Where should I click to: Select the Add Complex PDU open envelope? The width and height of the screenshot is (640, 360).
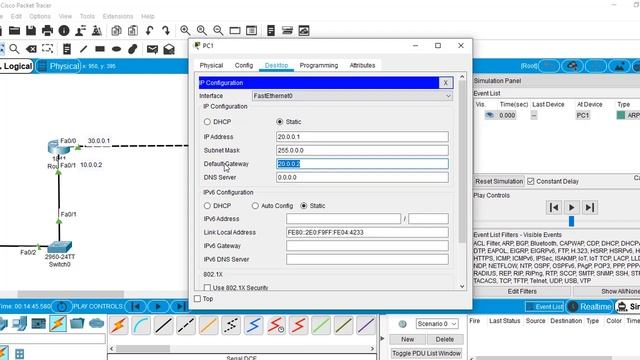pyautogui.click(x=169, y=49)
